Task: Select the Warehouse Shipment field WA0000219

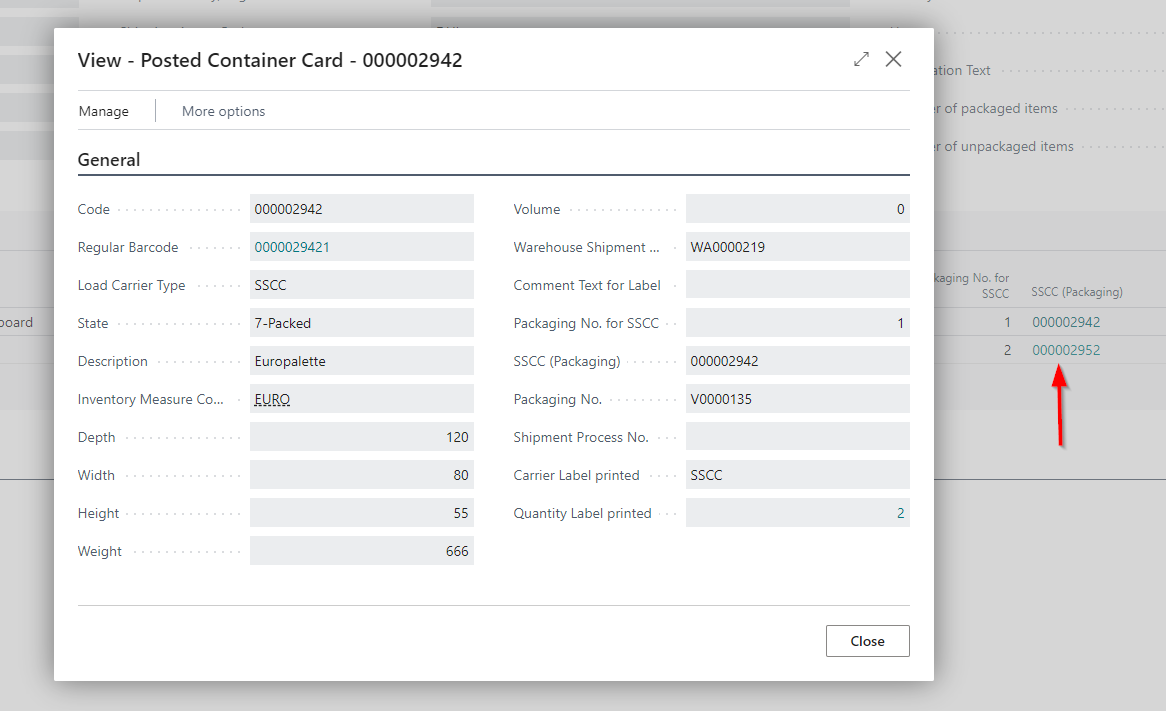Action: tap(797, 247)
